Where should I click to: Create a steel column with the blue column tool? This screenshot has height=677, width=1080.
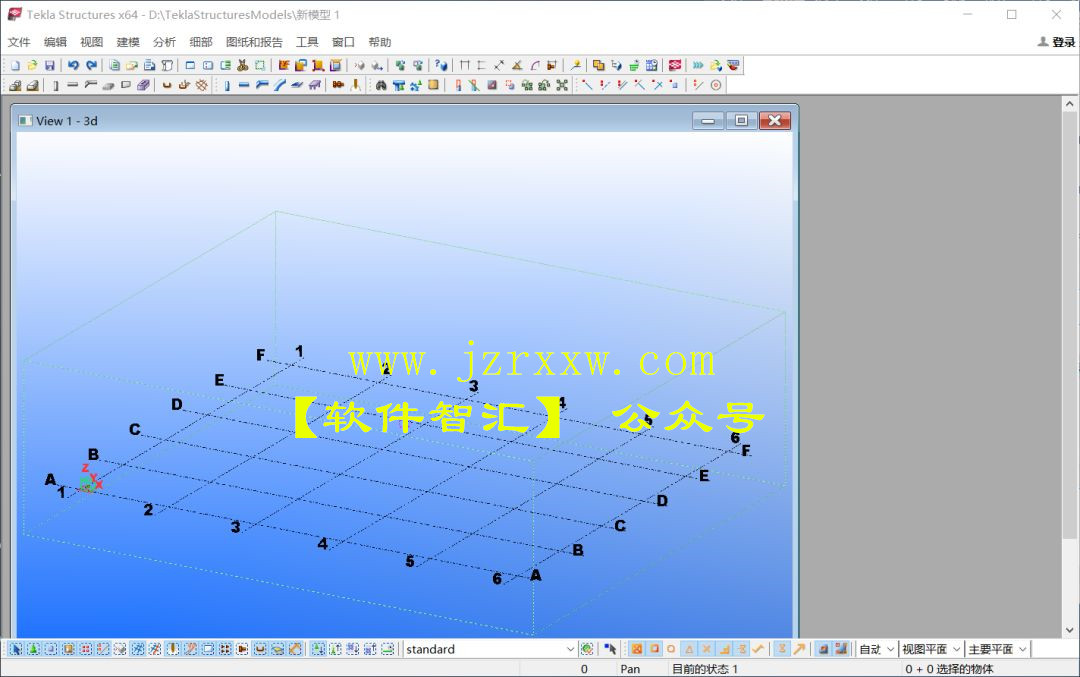point(227,85)
